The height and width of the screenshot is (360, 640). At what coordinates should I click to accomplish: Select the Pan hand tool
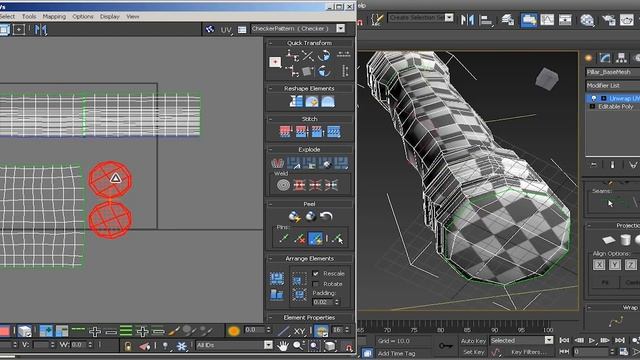click(282, 346)
